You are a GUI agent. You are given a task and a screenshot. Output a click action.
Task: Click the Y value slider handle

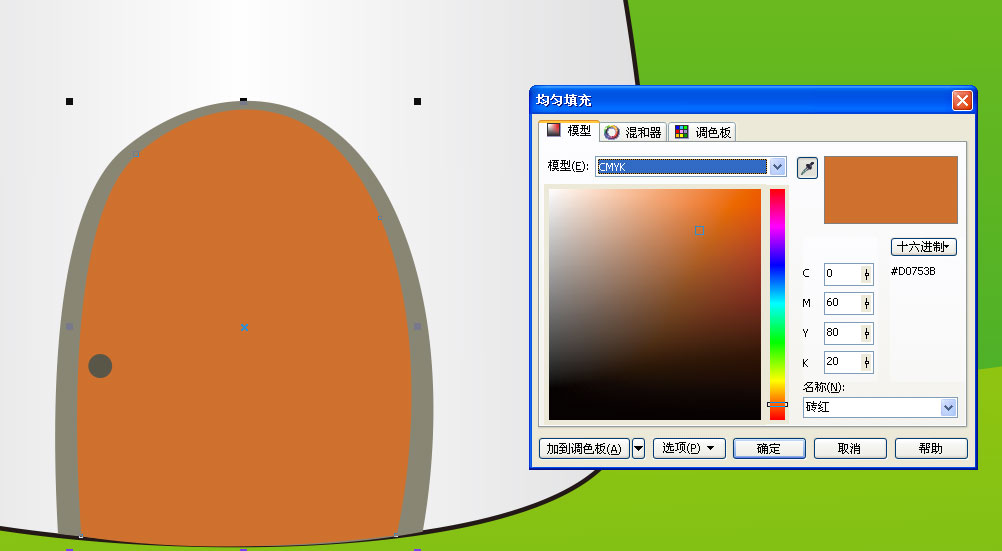(x=867, y=333)
